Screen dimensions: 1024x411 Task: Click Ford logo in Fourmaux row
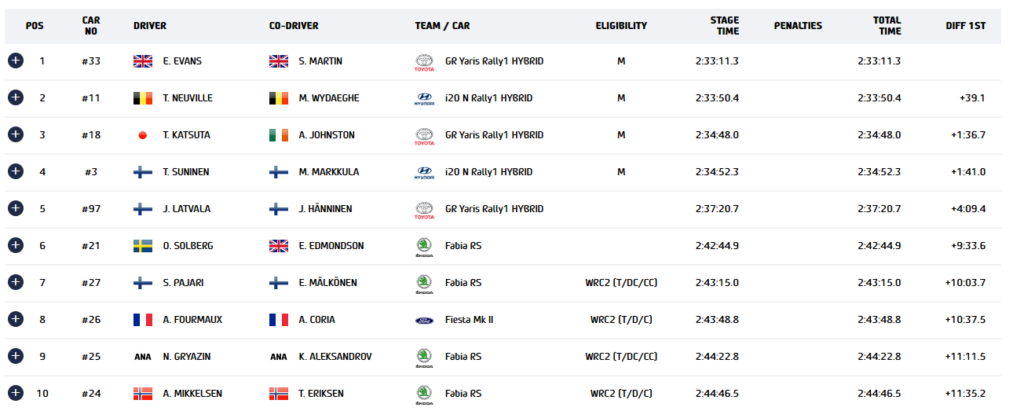[x=424, y=320]
